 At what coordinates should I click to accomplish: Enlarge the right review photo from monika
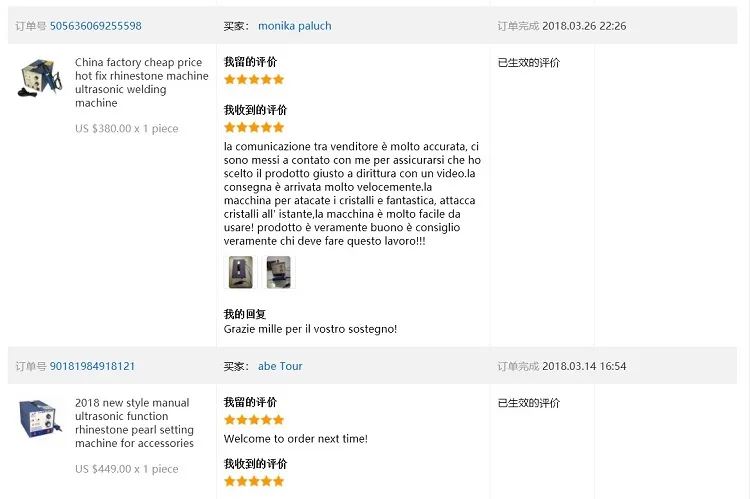tap(278, 272)
